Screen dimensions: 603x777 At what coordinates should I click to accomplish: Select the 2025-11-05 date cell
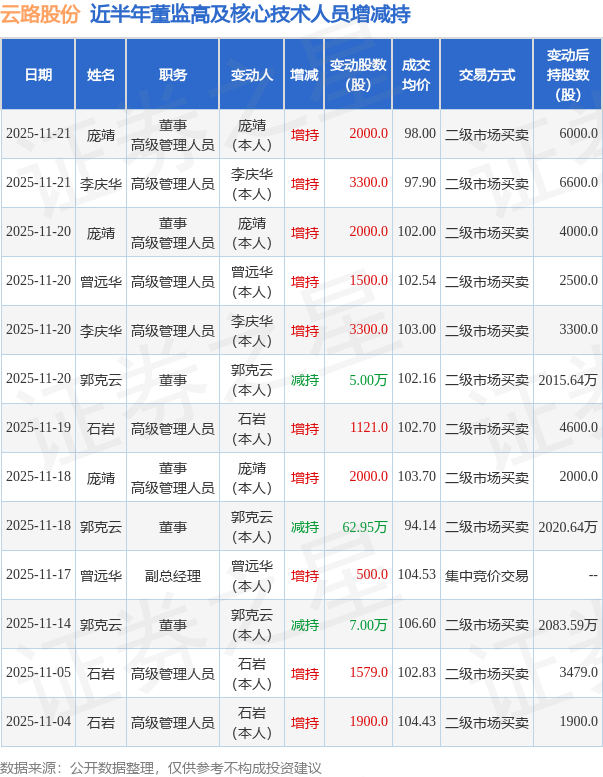(38, 673)
